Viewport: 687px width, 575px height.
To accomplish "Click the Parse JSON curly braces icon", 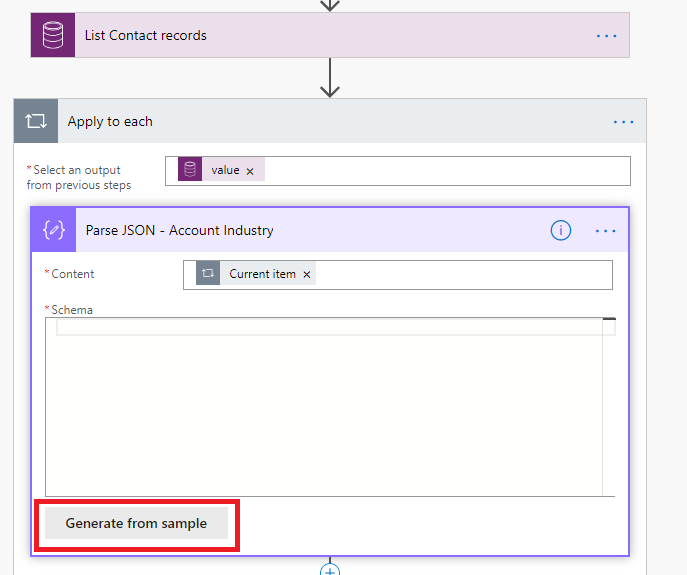I will point(53,230).
